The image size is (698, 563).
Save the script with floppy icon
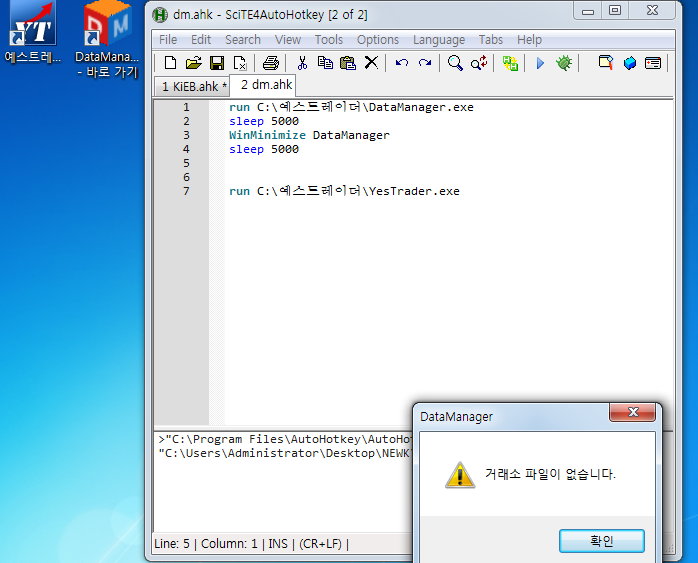pyautogui.click(x=216, y=63)
